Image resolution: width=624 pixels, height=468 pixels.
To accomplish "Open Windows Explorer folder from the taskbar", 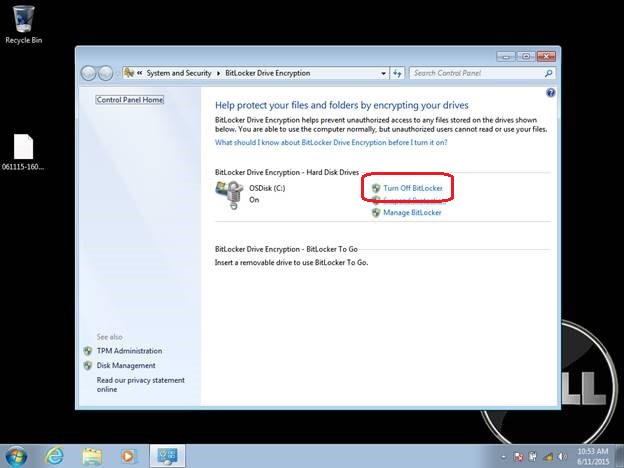I will [92, 456].
